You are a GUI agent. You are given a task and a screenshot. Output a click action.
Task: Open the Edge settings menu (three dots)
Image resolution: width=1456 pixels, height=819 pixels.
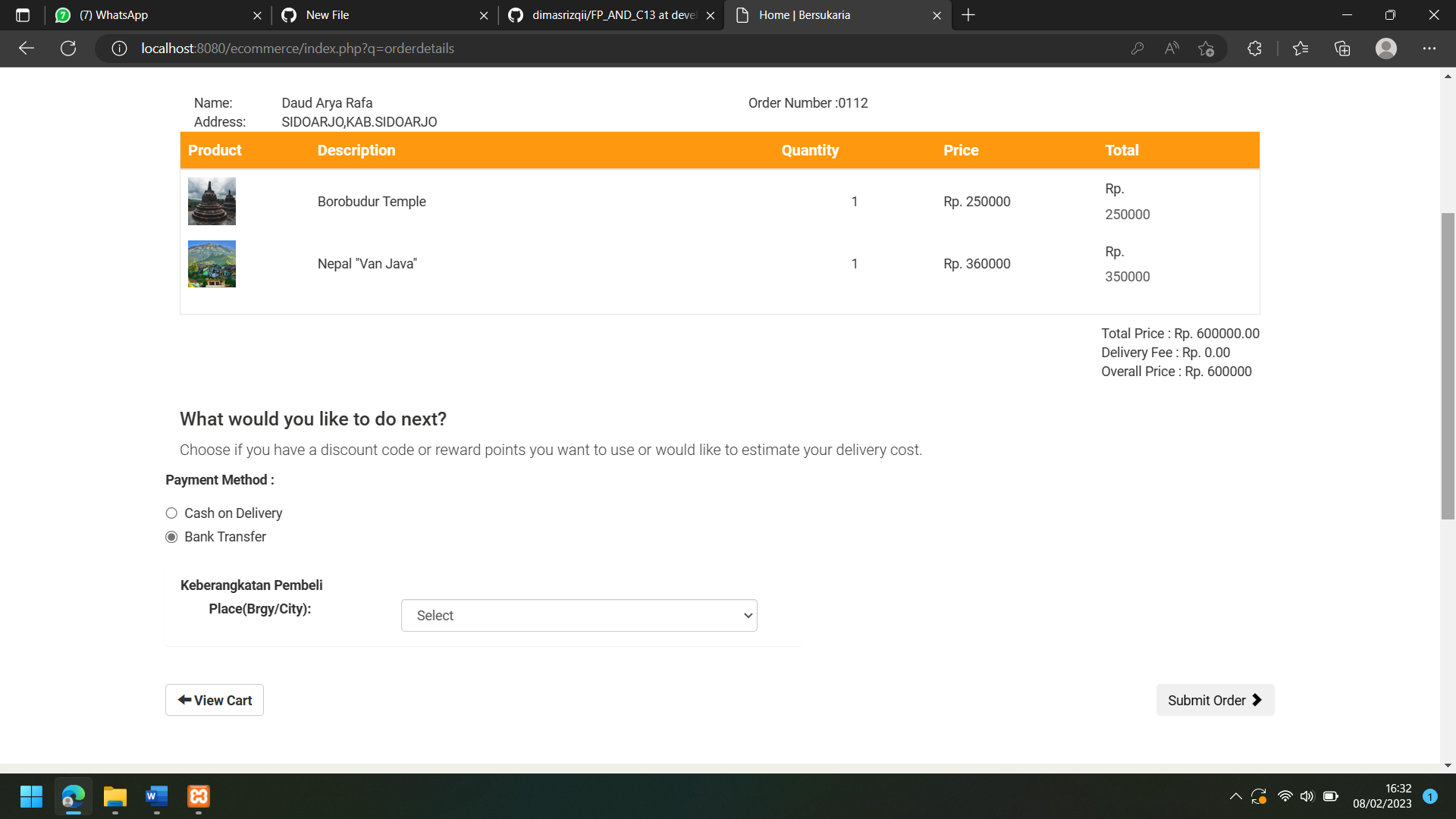coord(1429,48)
